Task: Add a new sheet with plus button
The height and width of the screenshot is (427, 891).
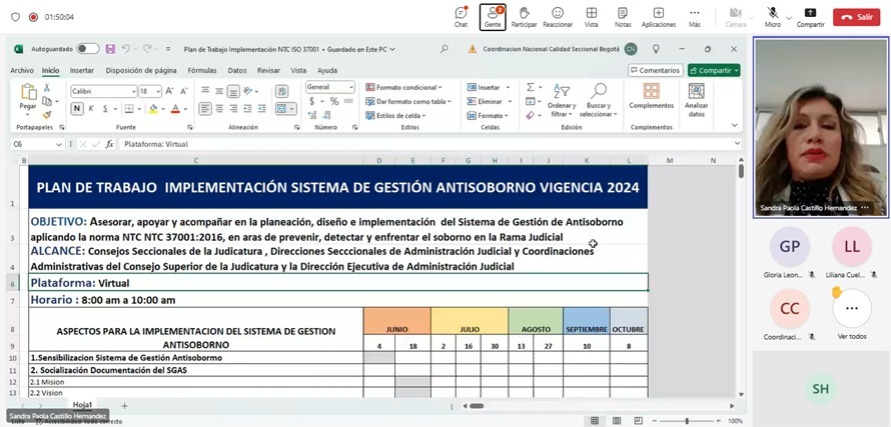Action: coord(124,405)
